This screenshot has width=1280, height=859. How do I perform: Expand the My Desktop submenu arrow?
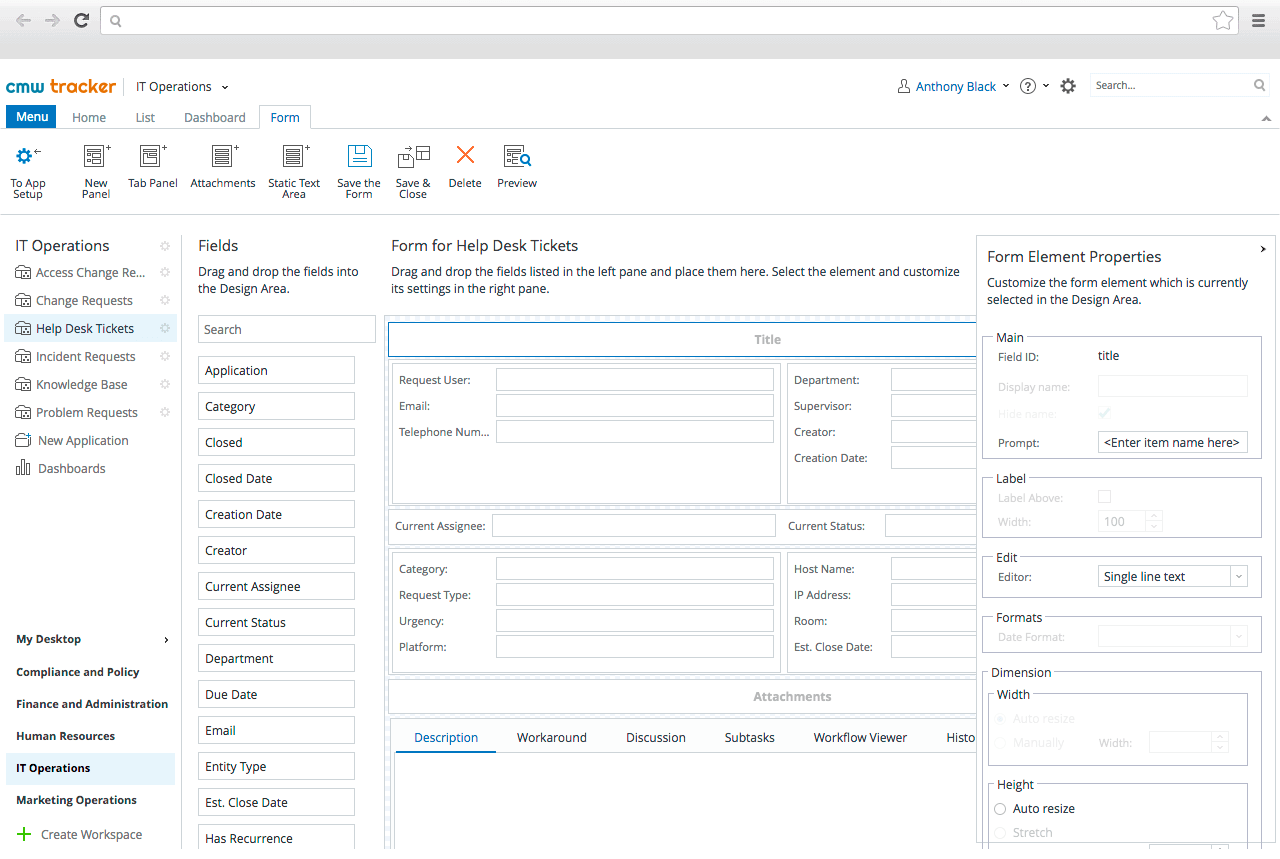pos(166,640)
